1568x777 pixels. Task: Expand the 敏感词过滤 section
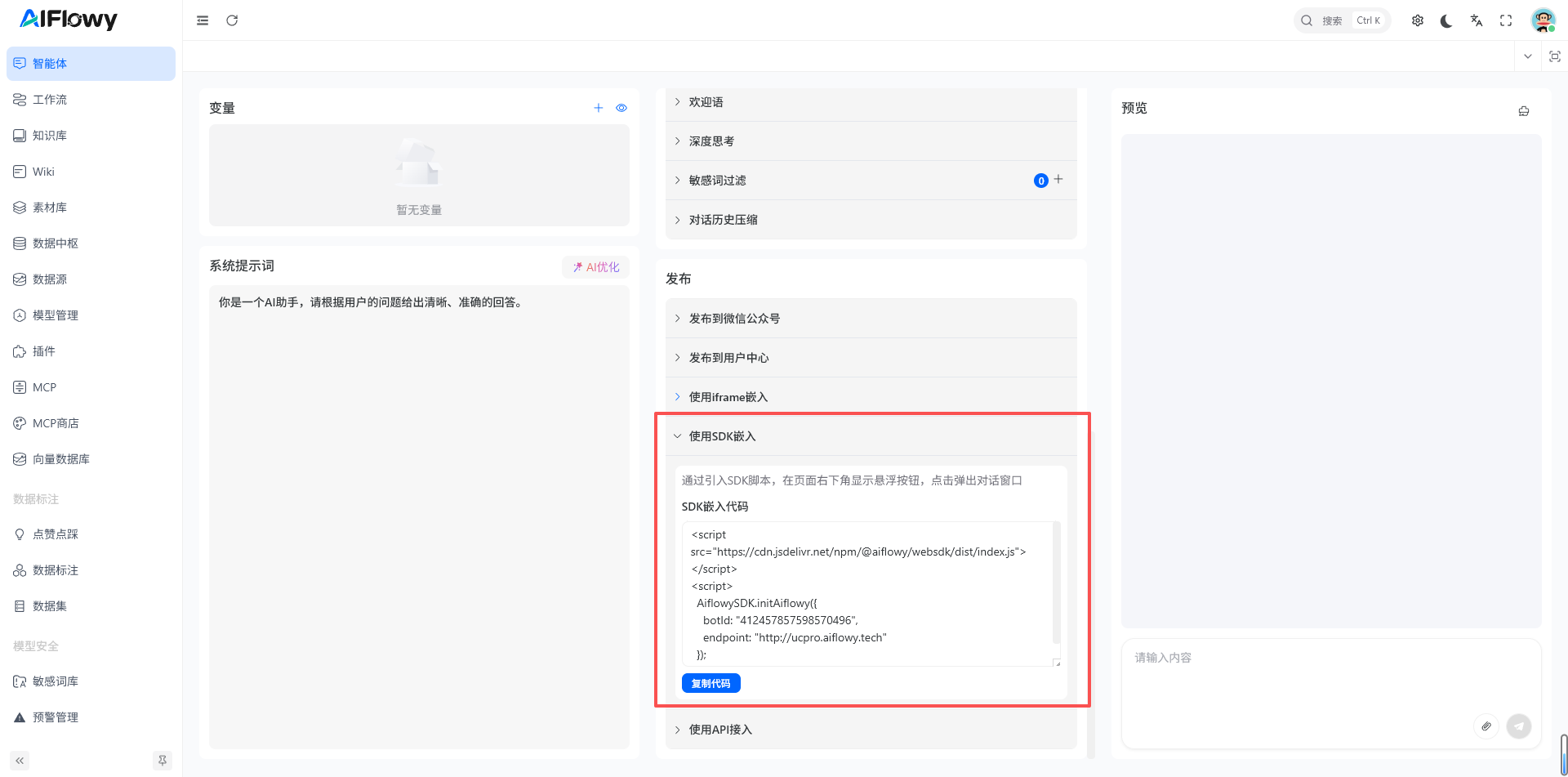[871, 181]
